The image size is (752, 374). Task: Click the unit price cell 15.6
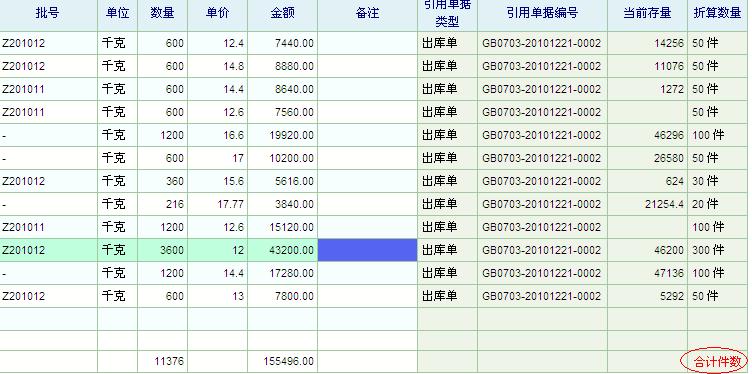[217, 181]
